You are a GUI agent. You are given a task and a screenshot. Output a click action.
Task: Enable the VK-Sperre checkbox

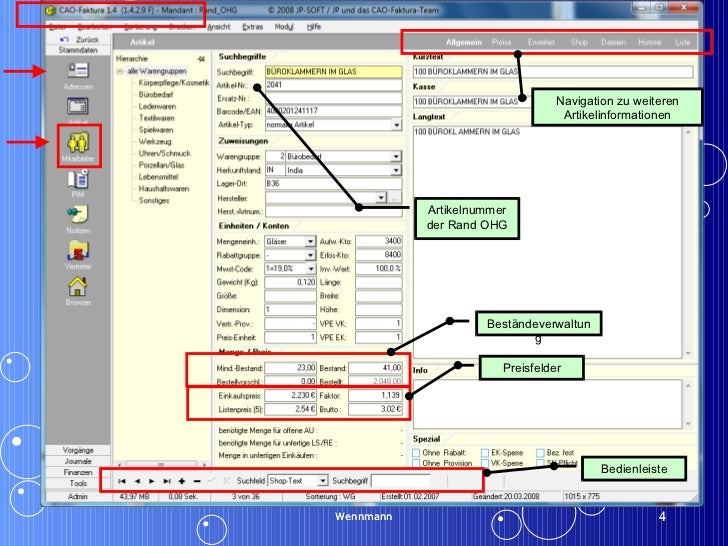[485, 463]
